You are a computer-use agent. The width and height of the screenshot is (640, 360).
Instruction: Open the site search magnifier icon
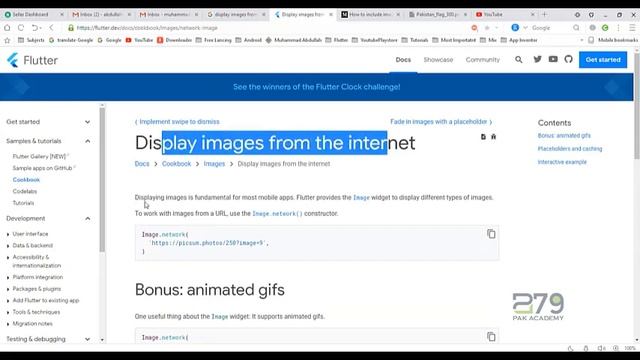[518, 60]
